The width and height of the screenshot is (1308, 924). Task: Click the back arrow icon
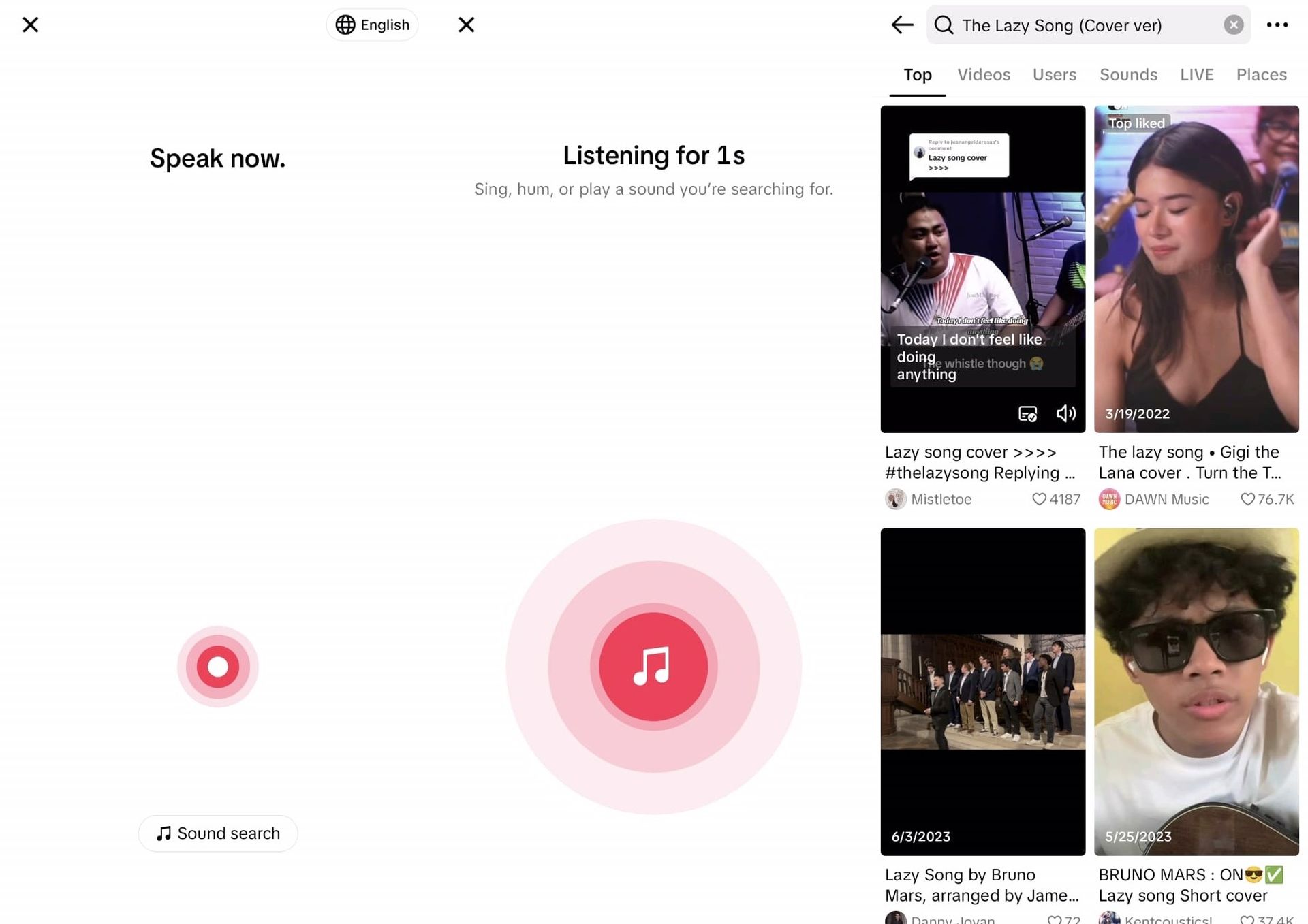902,25
